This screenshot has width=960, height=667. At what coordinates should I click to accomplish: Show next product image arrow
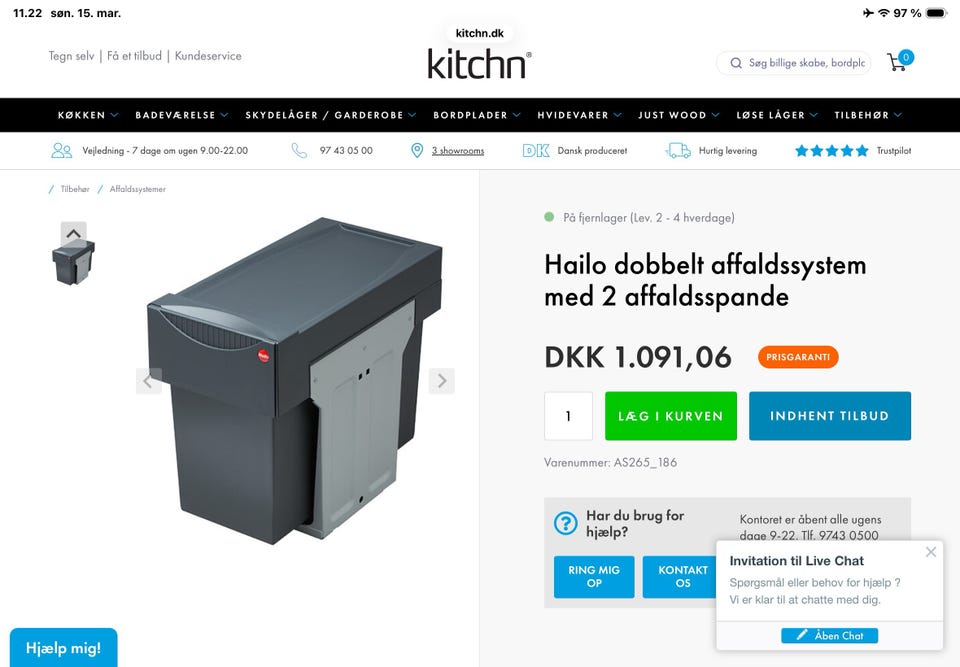(441, 381)
